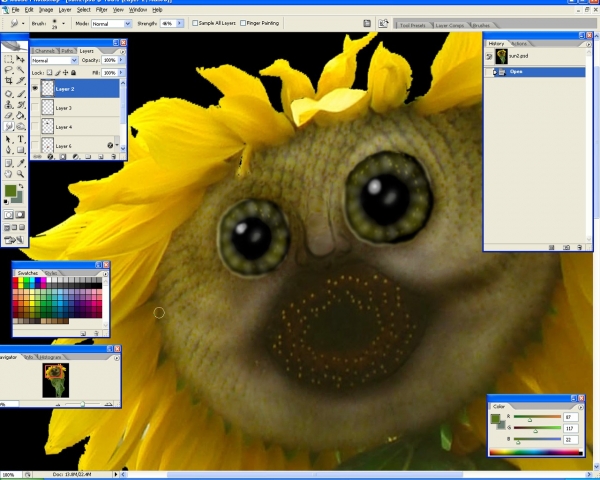The width and height of the screenshot is (600, 480).
Task: Select the Magic Wand tool
Action: (x=20, y=70)
